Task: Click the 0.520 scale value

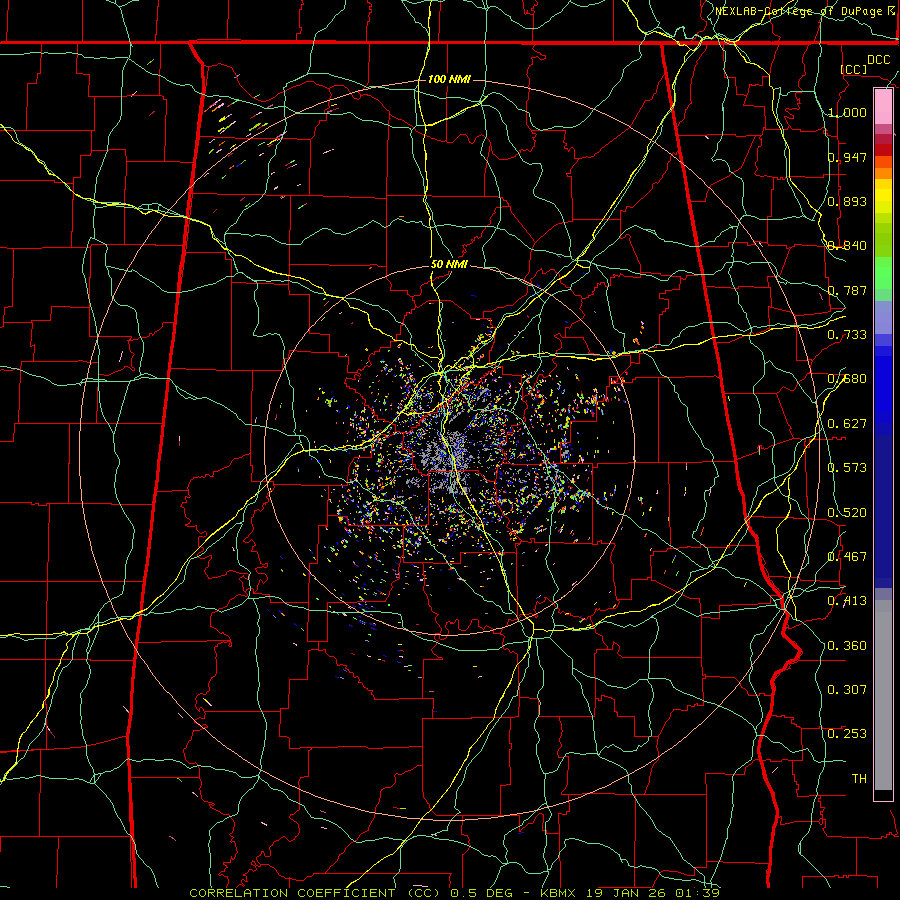Action: point(847,513)
